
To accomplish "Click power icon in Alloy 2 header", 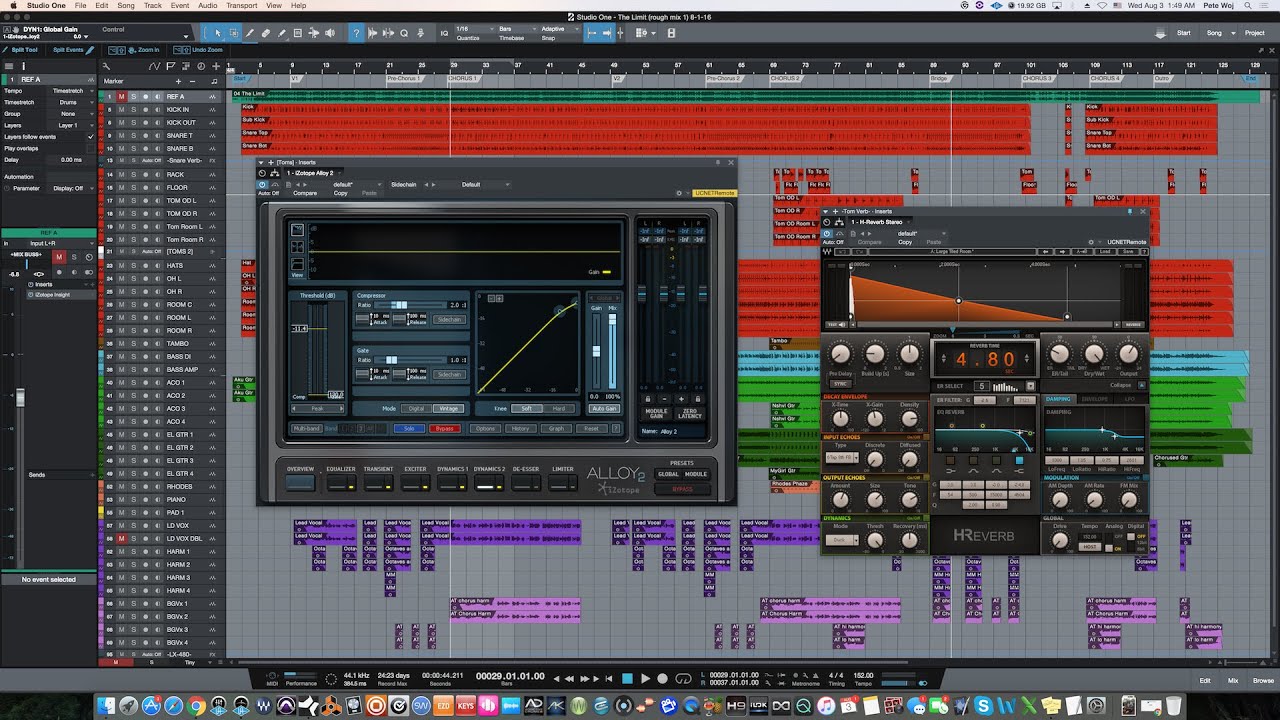I will point(262,185).
